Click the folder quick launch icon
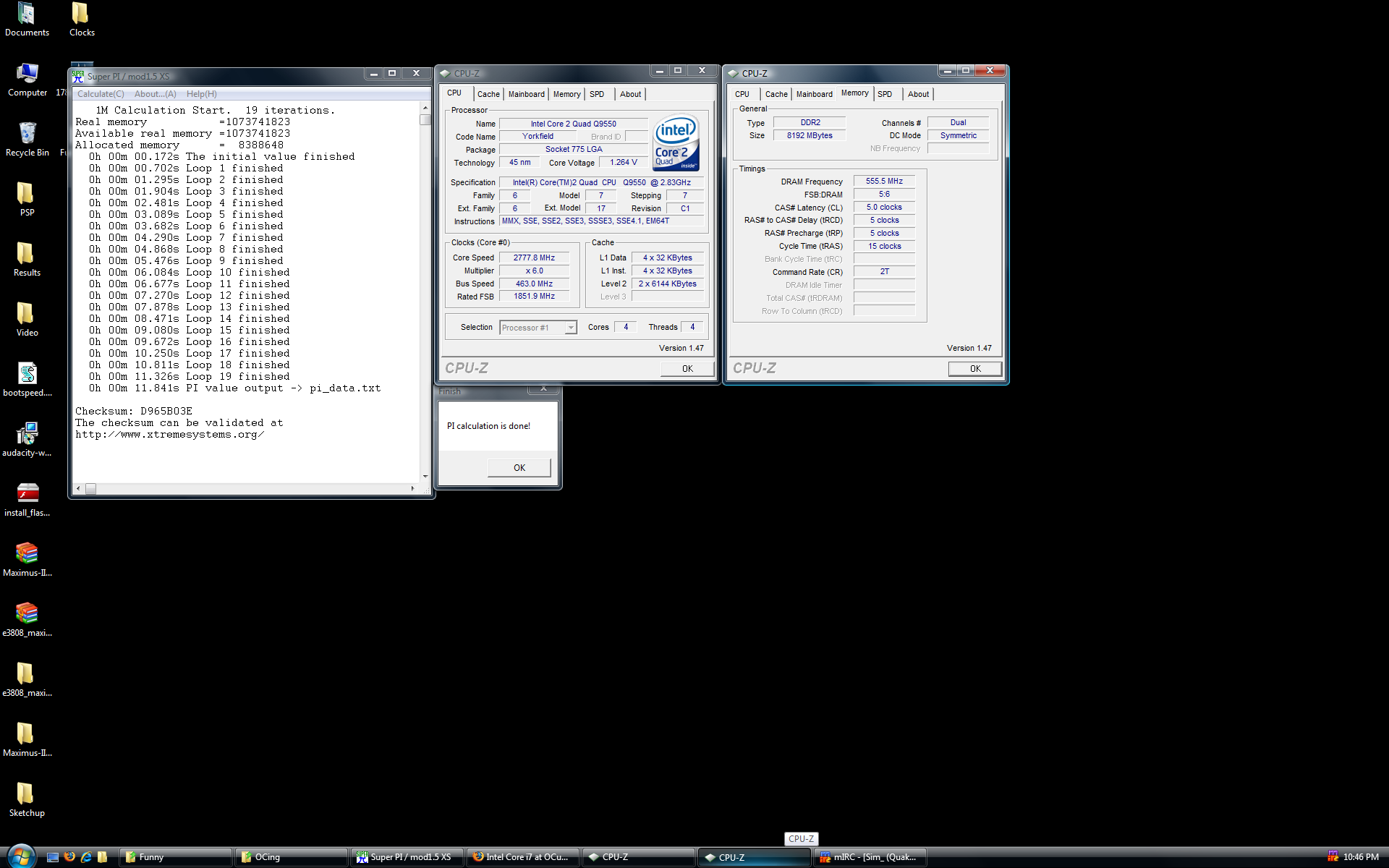The height and width of the screenshot is (868, 1389). pyautogui.click(x=103, y=856)
